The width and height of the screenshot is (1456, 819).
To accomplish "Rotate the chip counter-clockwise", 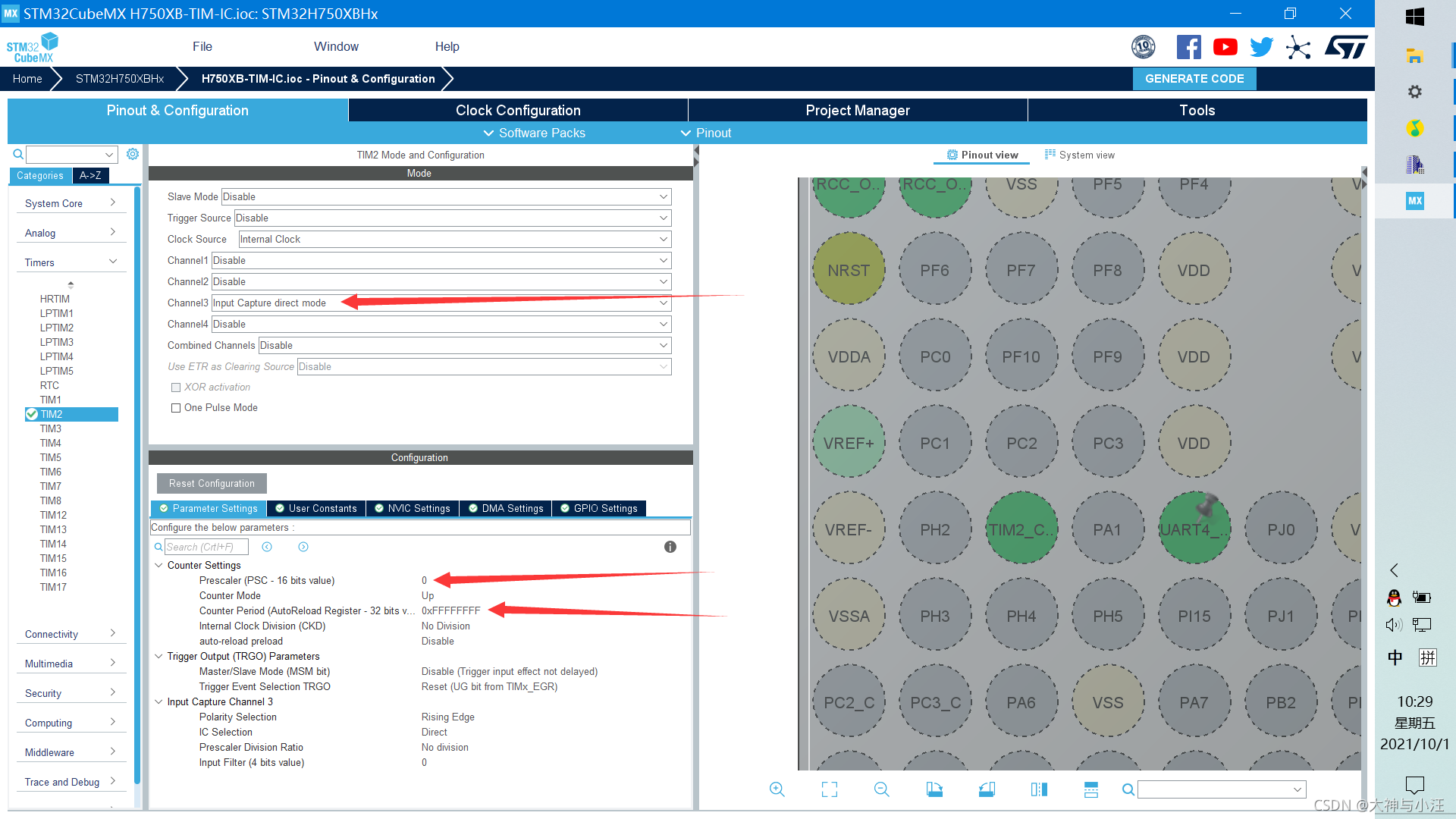I will (x=987, y=789).
